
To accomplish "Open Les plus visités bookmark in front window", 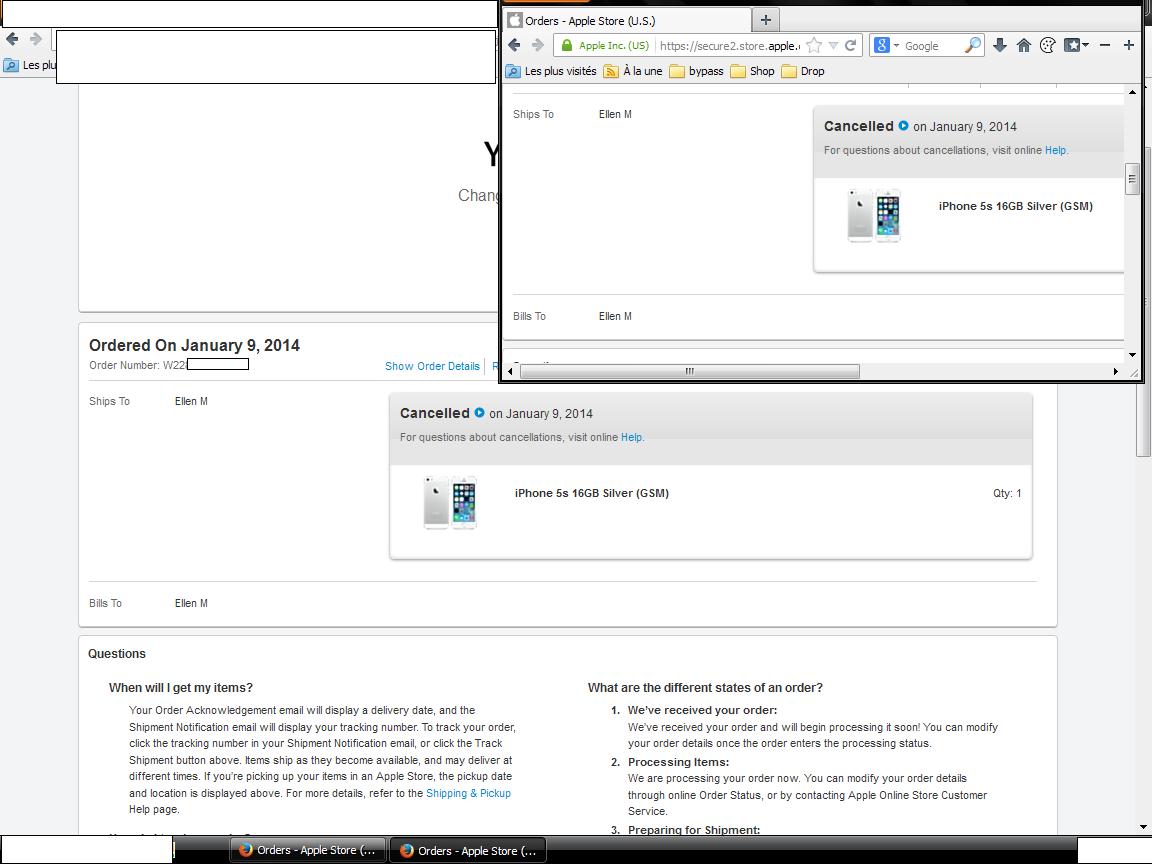I will (552, 71).
